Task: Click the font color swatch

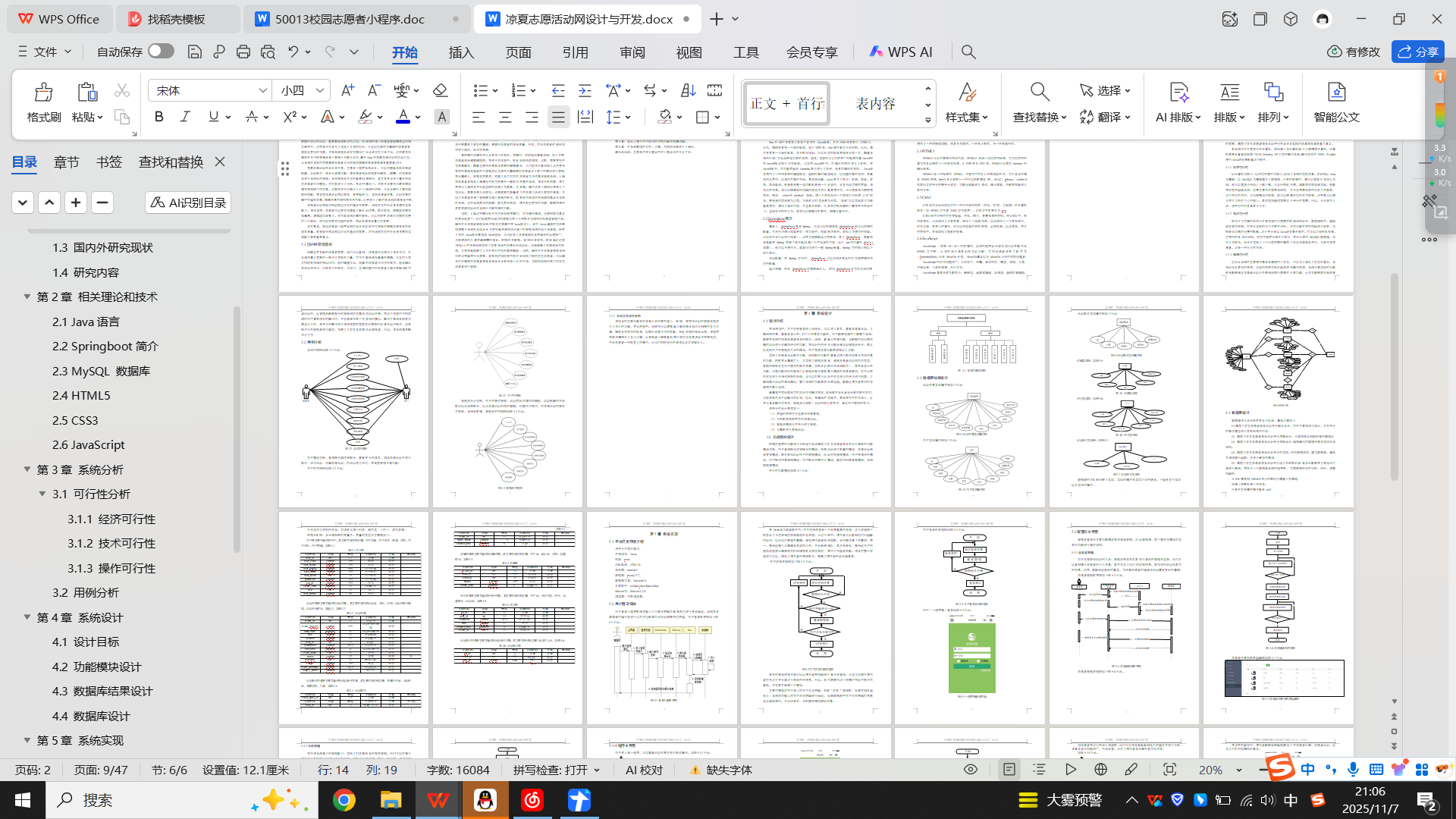Action: (403, 117)
